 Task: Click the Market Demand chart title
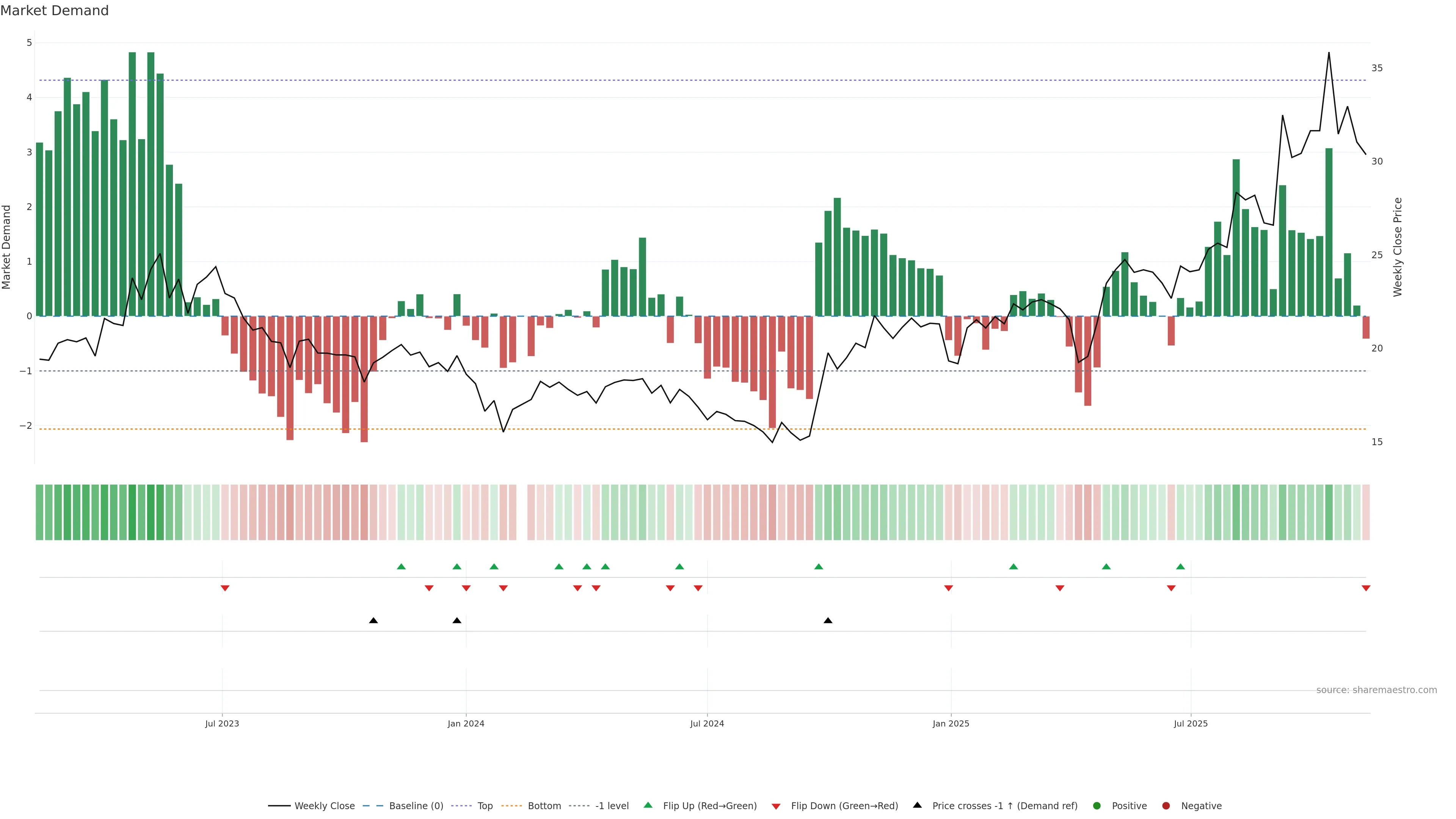click(54, 11)
